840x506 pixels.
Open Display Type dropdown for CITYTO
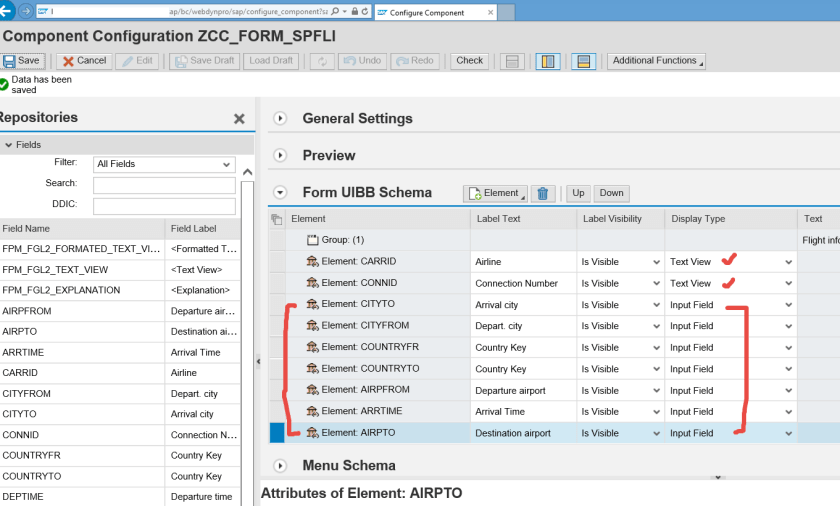coord(789,305)
